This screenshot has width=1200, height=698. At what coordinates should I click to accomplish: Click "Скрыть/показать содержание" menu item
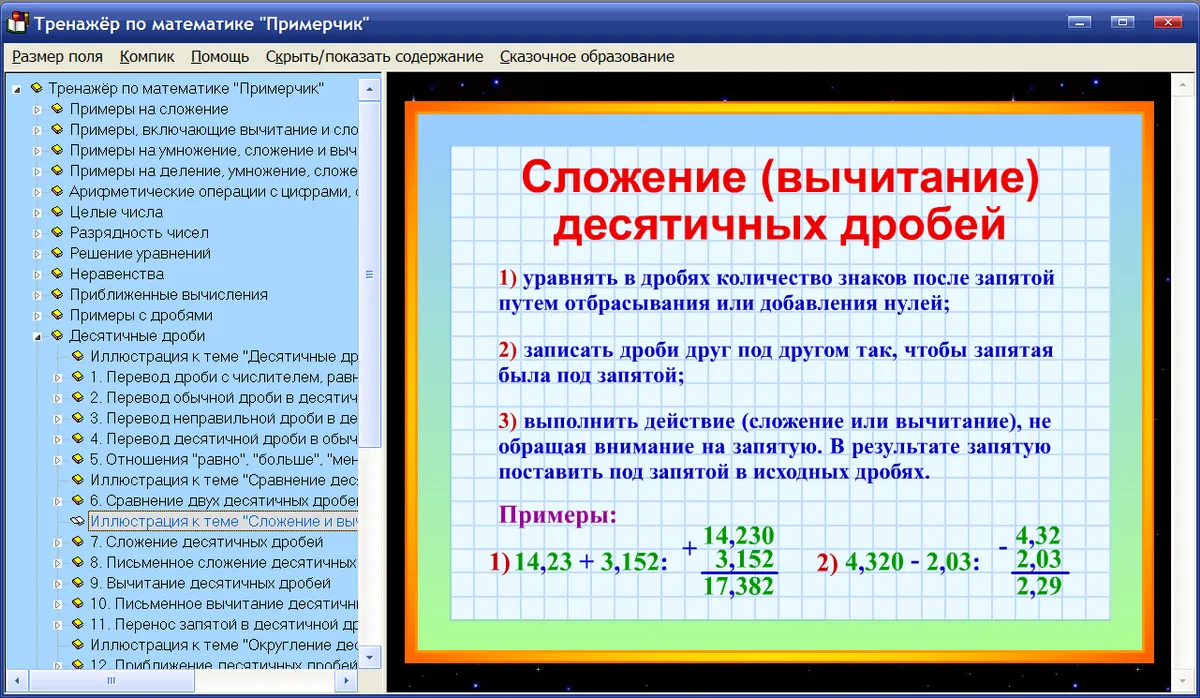[x=375, y=57]
